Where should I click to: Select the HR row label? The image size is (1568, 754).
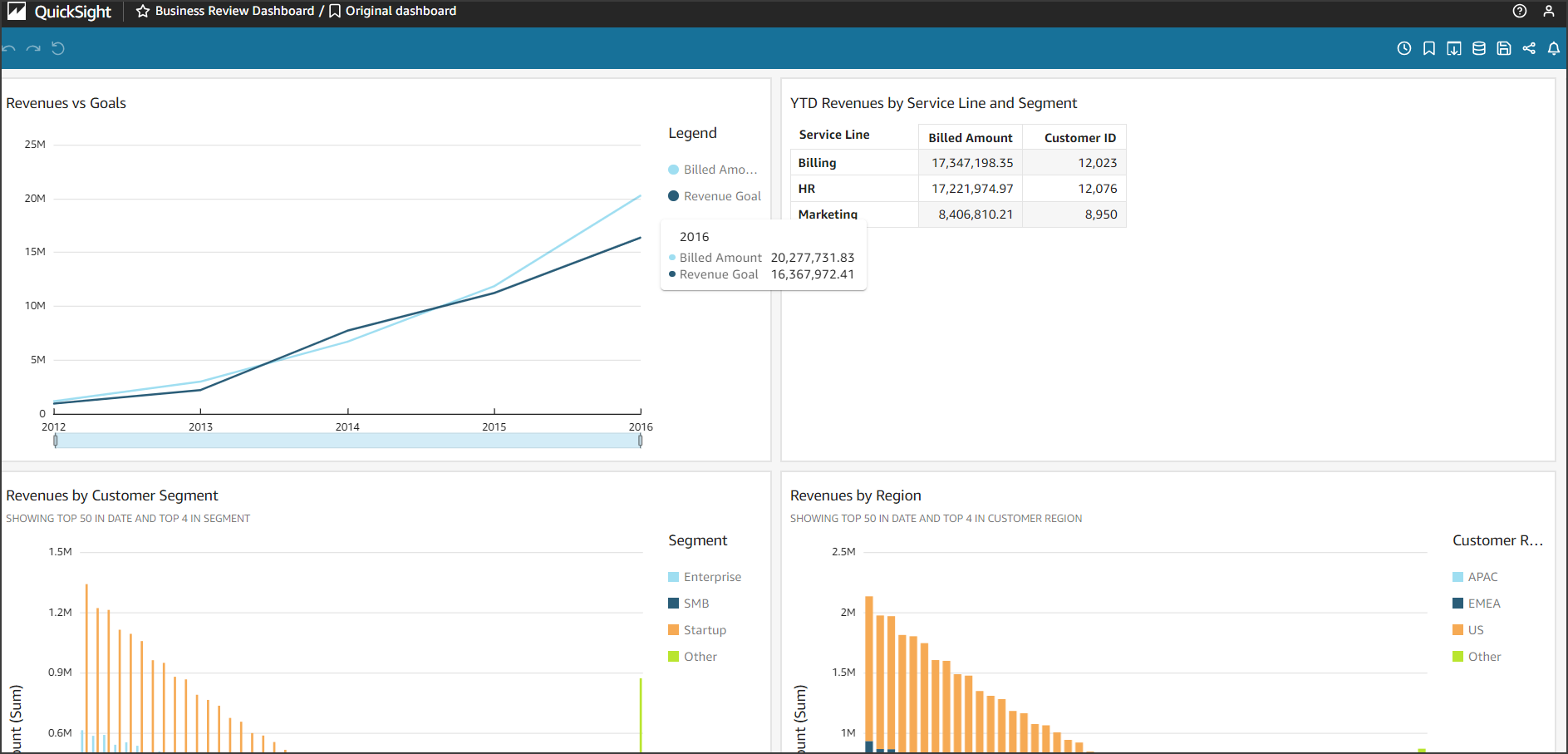(807, 189)
